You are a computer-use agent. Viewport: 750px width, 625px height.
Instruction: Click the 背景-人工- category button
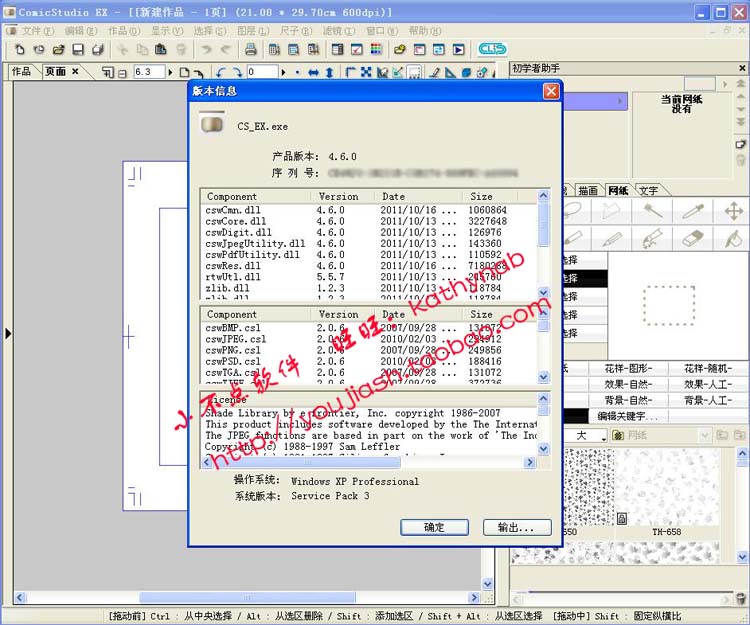[708, 400]
